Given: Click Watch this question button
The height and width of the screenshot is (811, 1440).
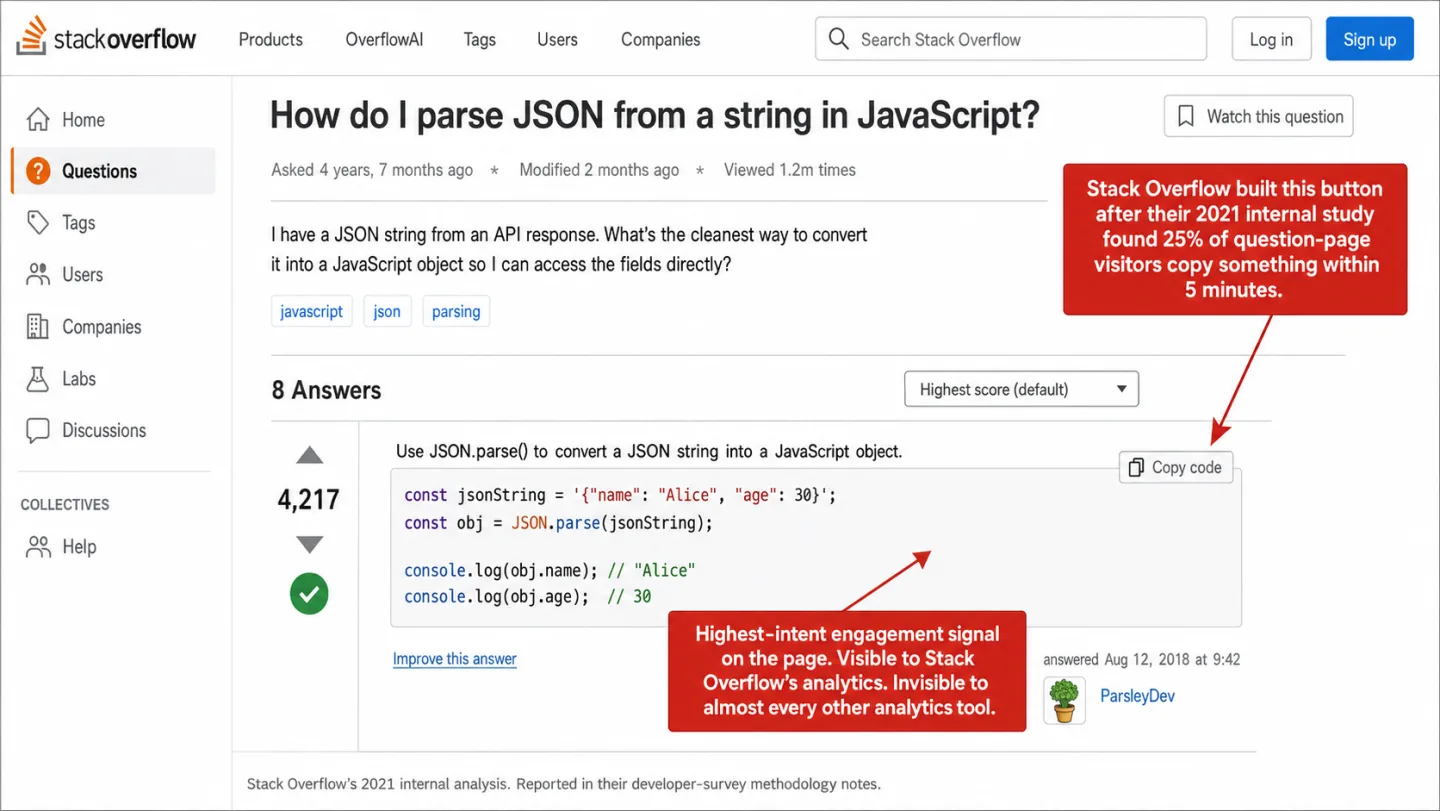Looking at the screenshot, I should (x=1259, y=117).
